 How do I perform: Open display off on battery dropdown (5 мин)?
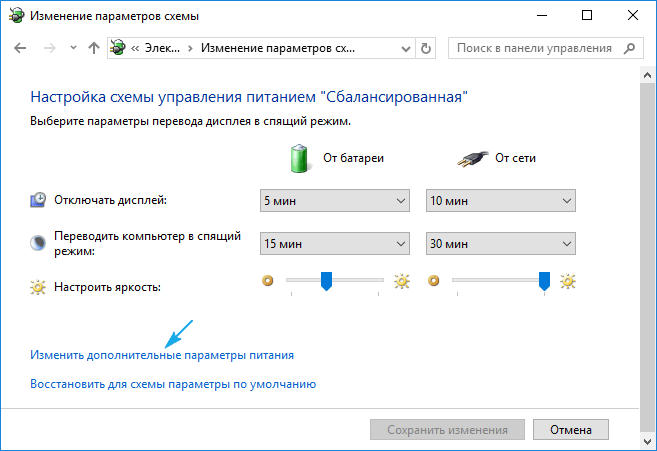coord(334,201)
